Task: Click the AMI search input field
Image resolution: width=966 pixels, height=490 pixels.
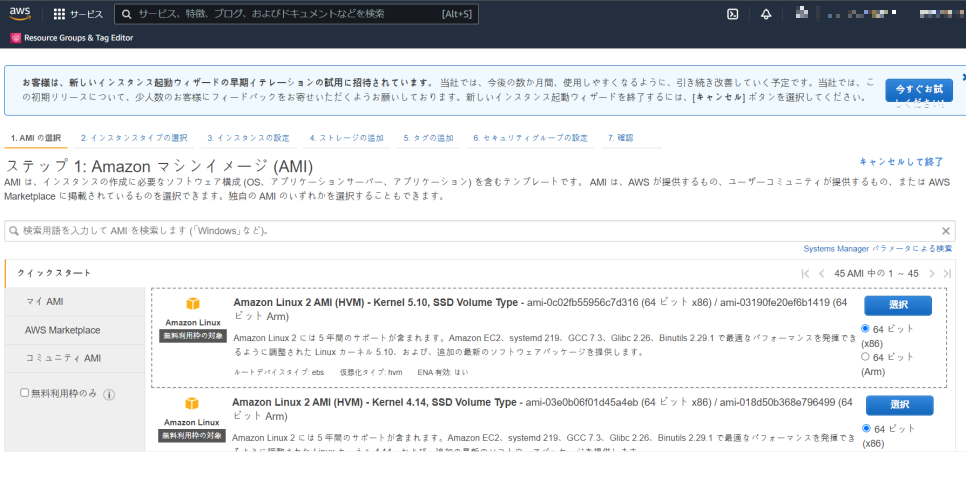Action: pyautogui.click(x=479, y=231)
